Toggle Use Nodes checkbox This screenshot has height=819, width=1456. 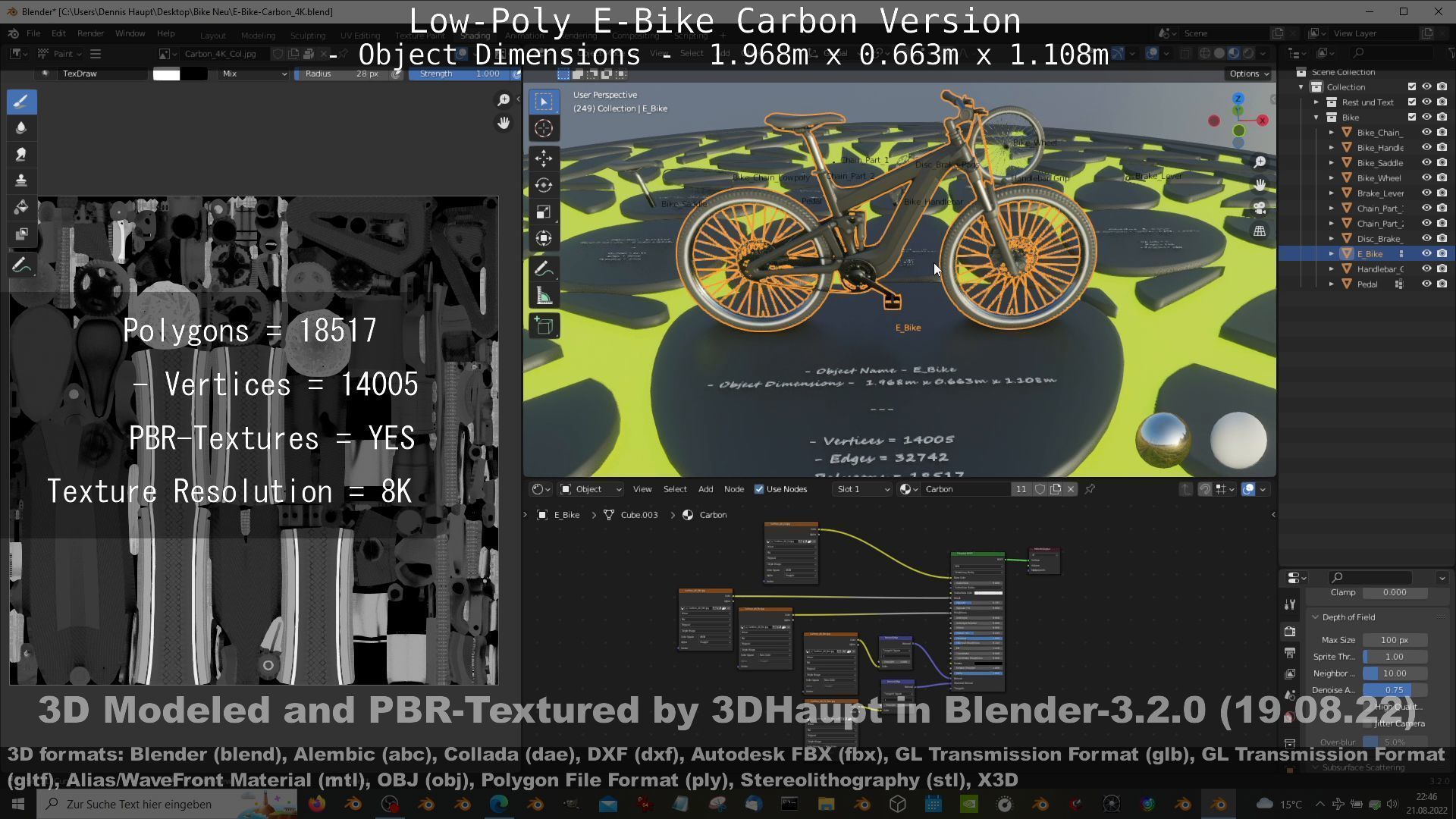point(759,489)
